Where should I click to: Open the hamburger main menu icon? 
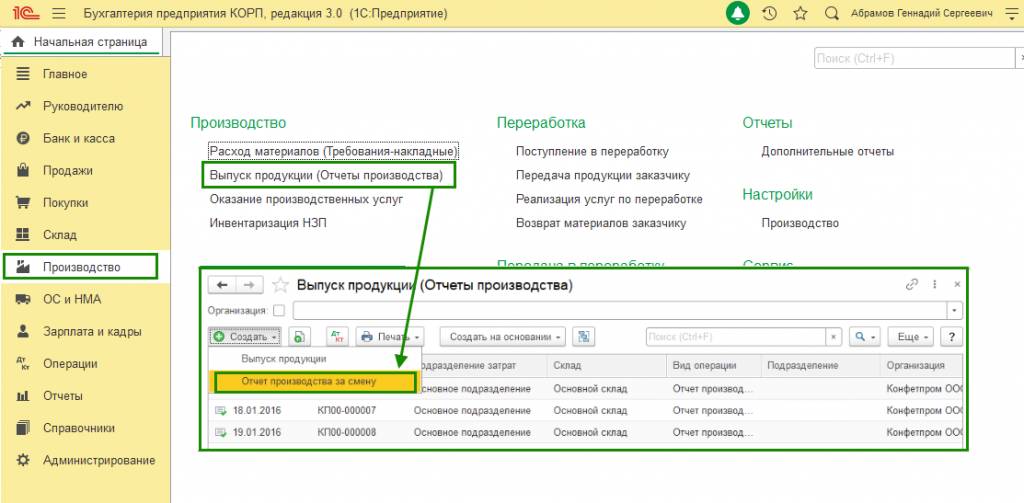59,13
